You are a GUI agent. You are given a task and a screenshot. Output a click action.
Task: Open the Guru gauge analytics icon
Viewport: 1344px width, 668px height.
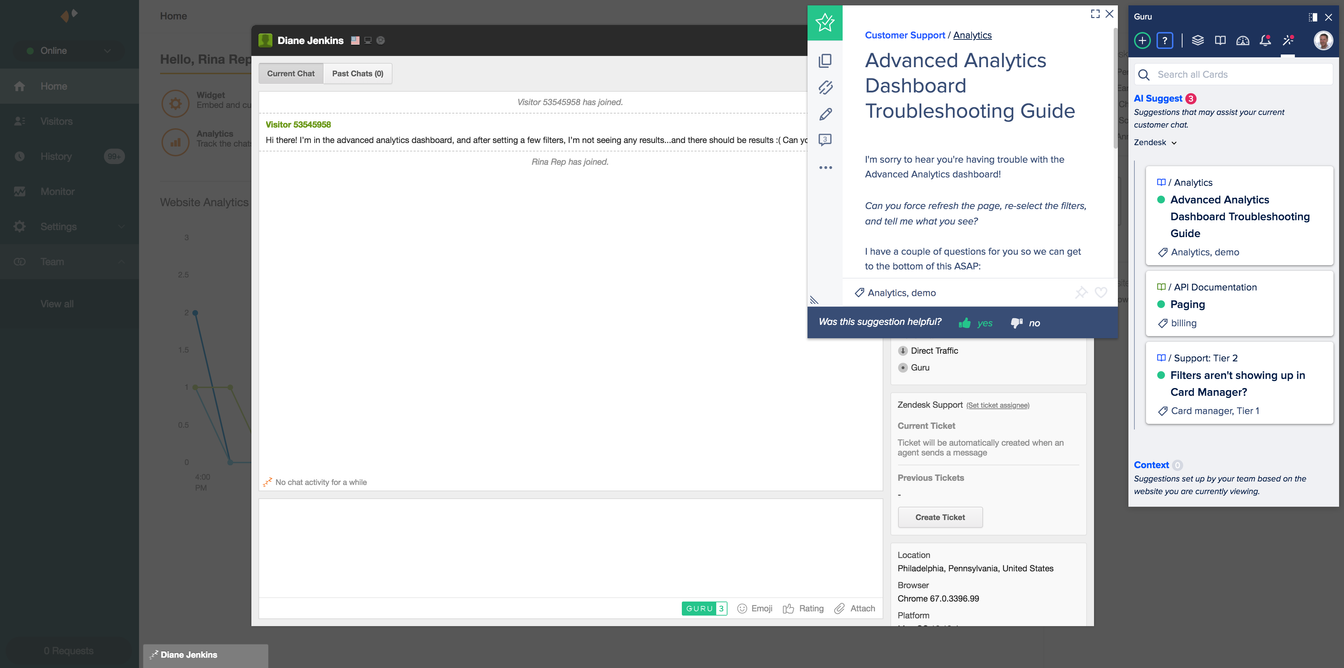click(1243, 41)
